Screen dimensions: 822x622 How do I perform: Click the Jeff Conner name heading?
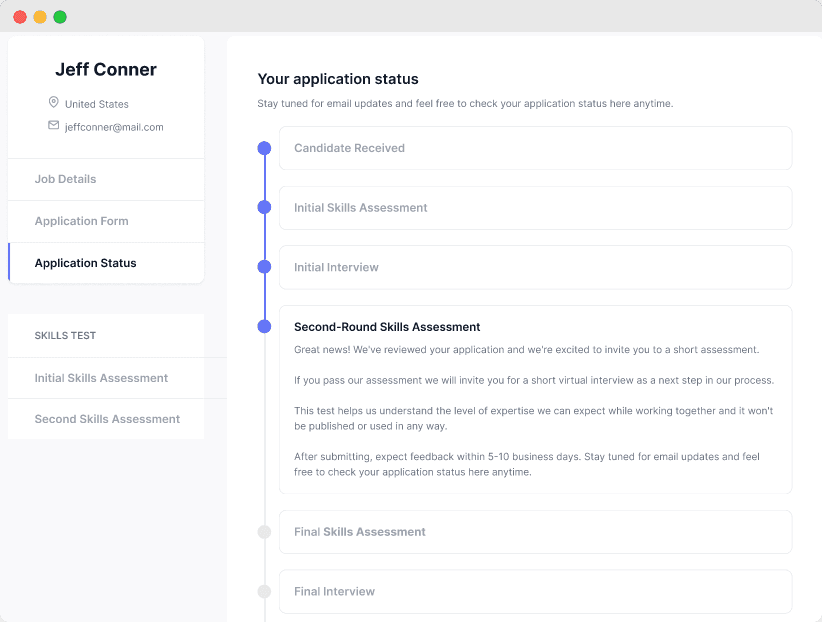(x=106, y=69)
